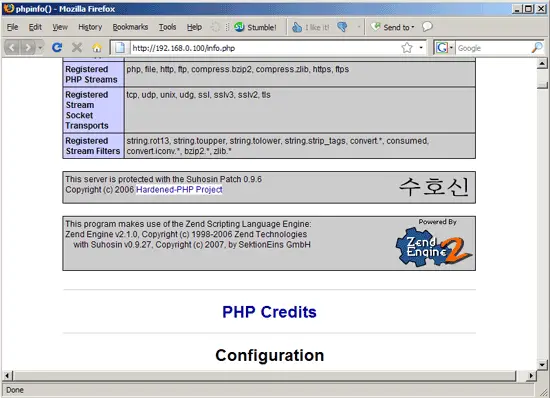
Task: Click the Firefox icon in title bar
Action: [x=8, y=8]
